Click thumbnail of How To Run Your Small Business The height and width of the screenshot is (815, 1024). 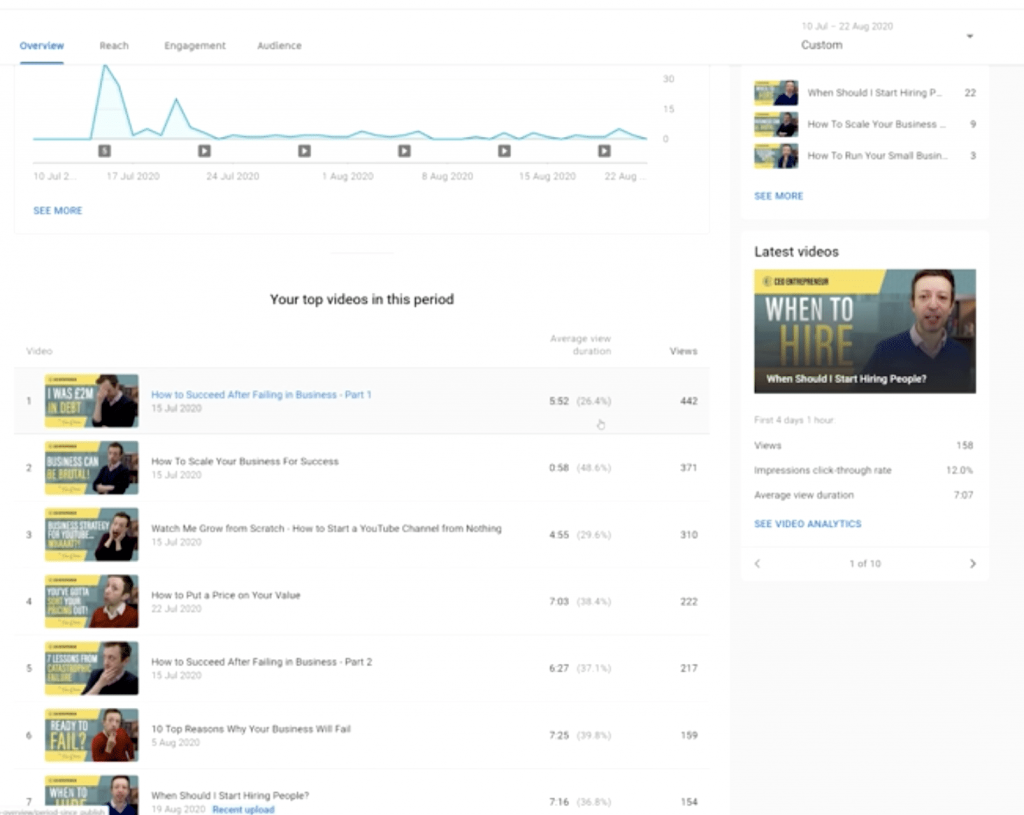click(776, 156)
